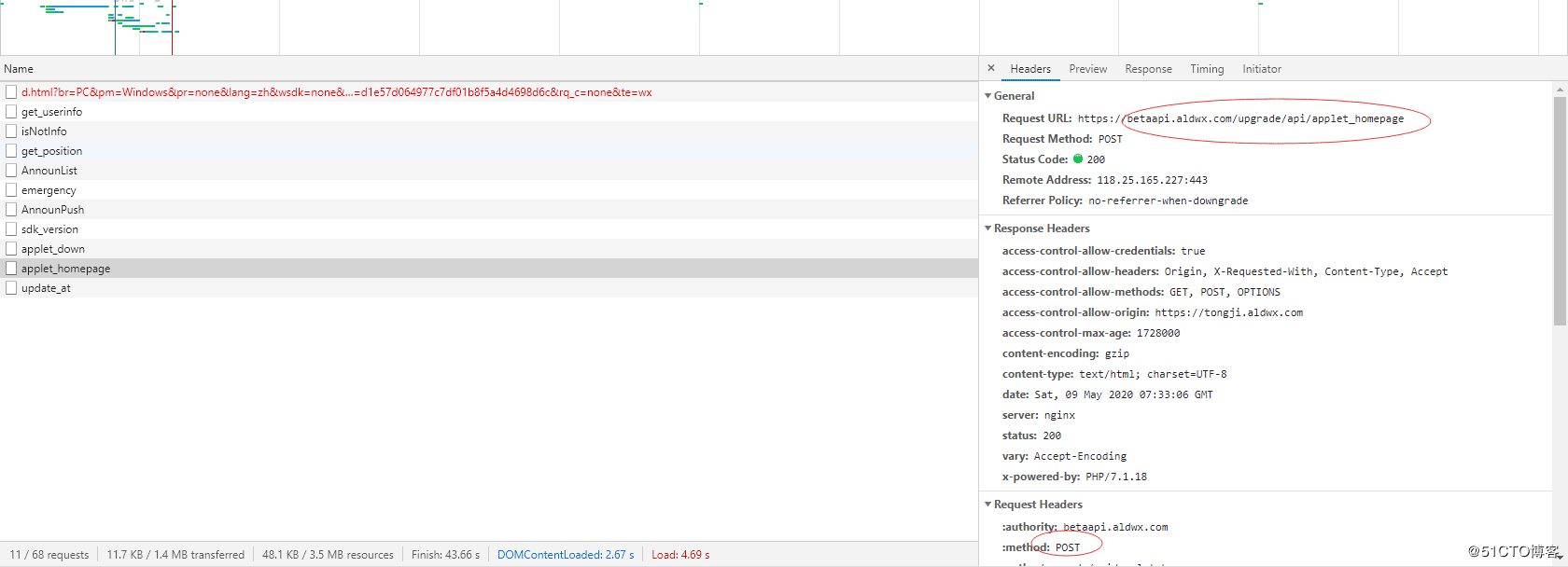The width and height of the screenshot is (1568, 567).
Task: Click the file icon beside emergency
Action: tap(11, 190)
